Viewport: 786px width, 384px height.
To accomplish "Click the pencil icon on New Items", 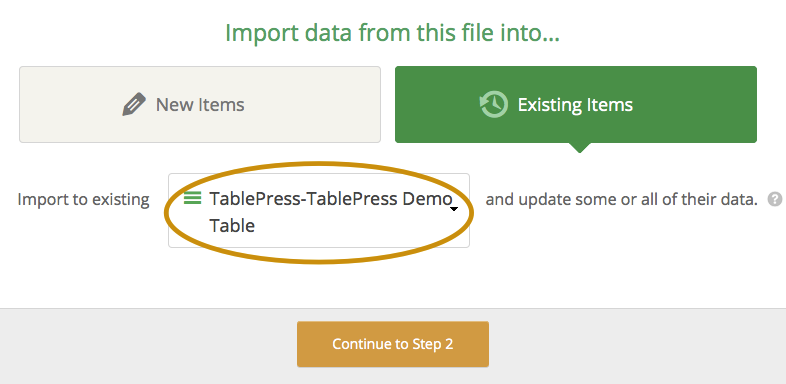I will pyautogui.click(x=134, y=104).
